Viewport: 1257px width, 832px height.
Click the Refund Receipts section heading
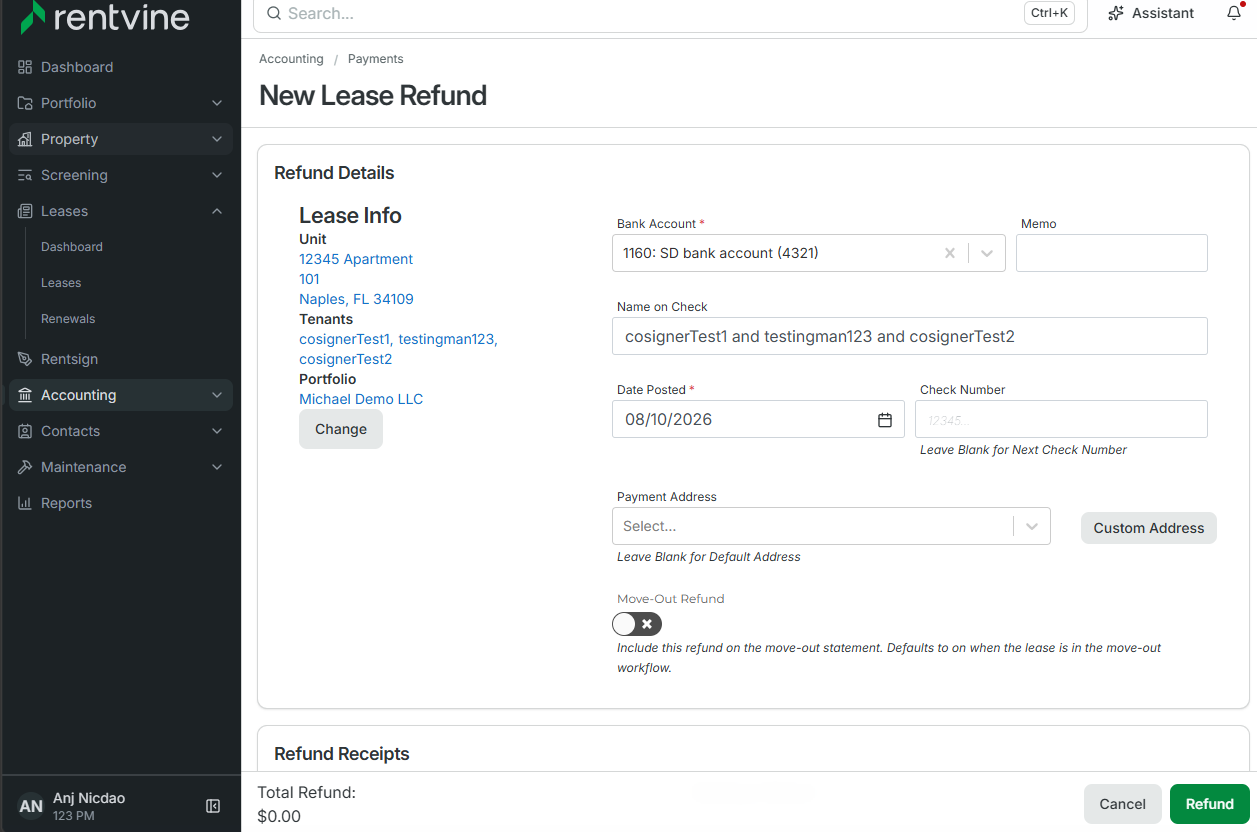pyautogui.click(x=342, y=754)
